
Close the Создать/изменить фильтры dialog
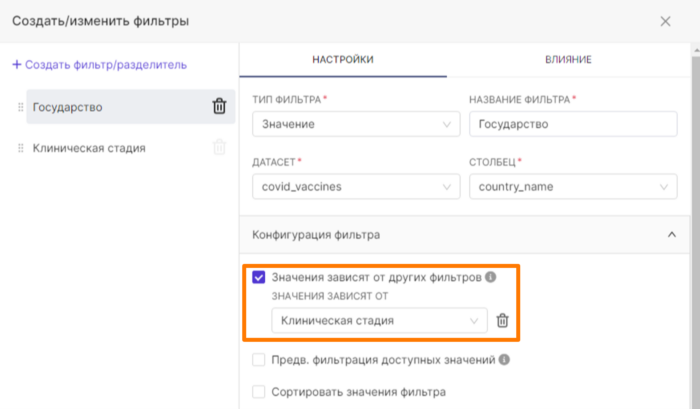(x=665, y=21)
